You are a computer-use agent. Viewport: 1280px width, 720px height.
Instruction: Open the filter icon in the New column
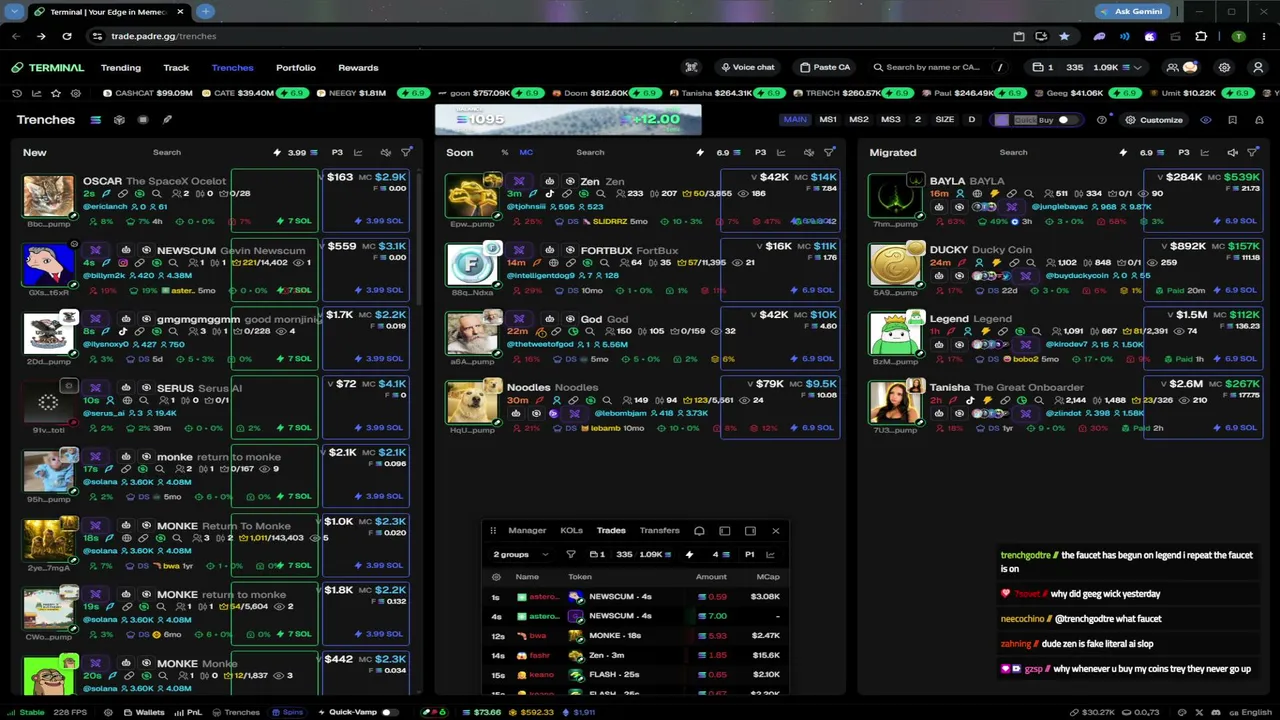click(406, 153)
